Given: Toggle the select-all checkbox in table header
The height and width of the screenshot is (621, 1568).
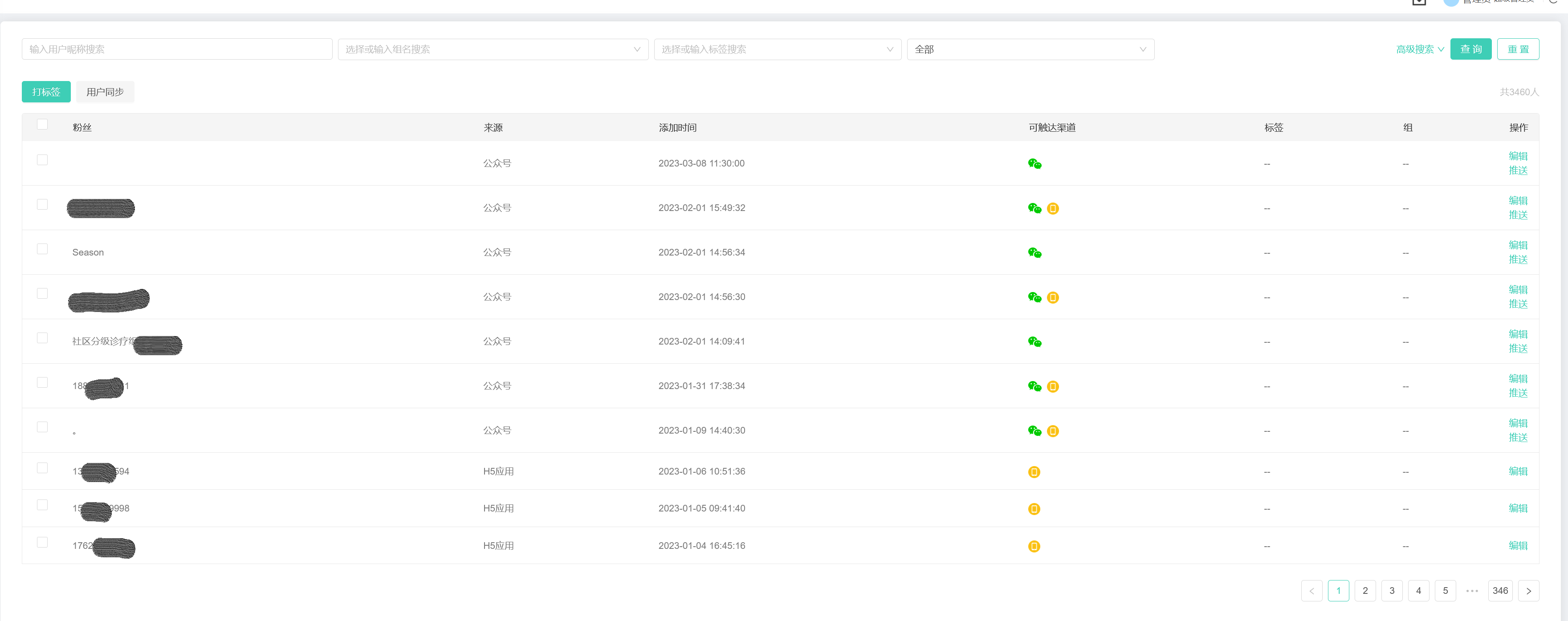Looking at the screenshot, I should (42, 124).
